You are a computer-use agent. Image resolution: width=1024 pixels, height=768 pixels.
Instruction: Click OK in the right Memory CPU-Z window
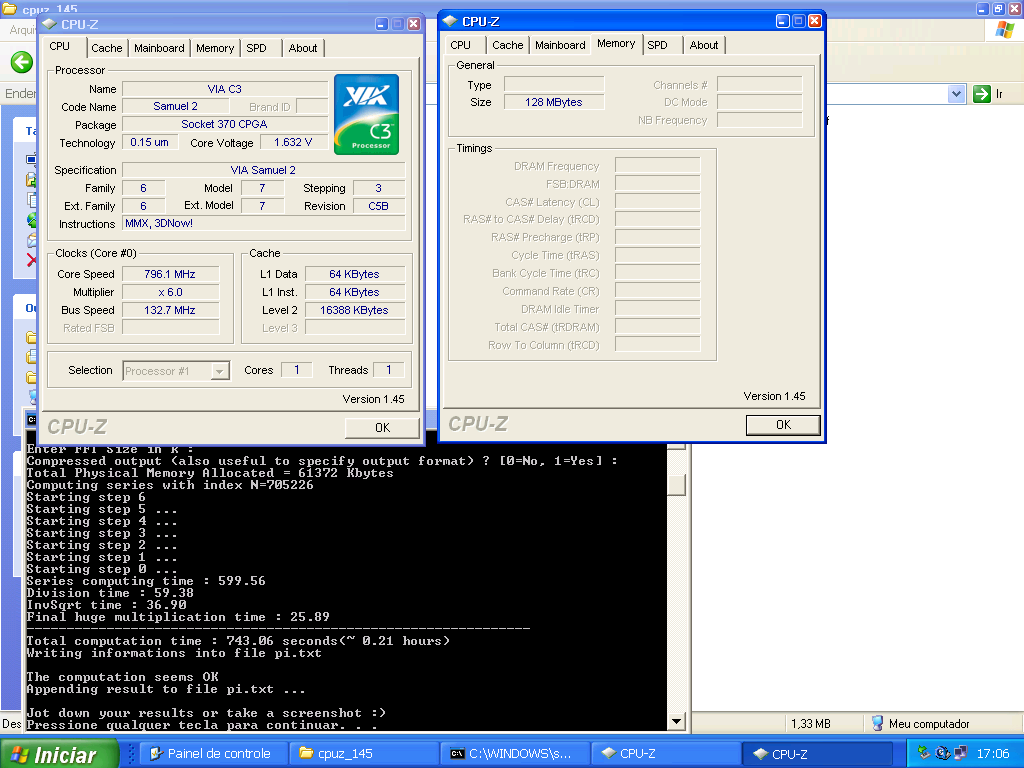coord(783,425)
